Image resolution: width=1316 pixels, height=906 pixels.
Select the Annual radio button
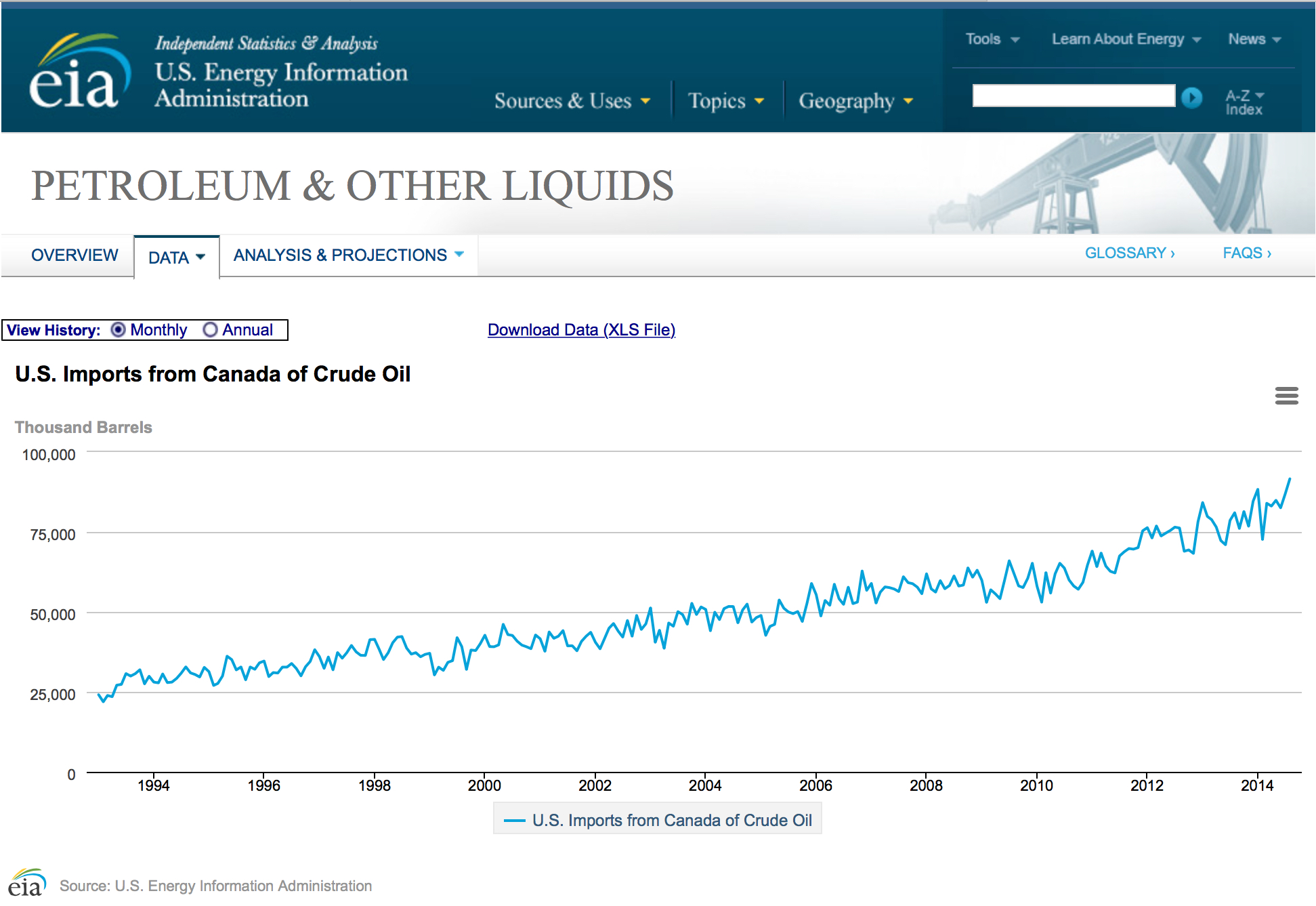point(211,330)
